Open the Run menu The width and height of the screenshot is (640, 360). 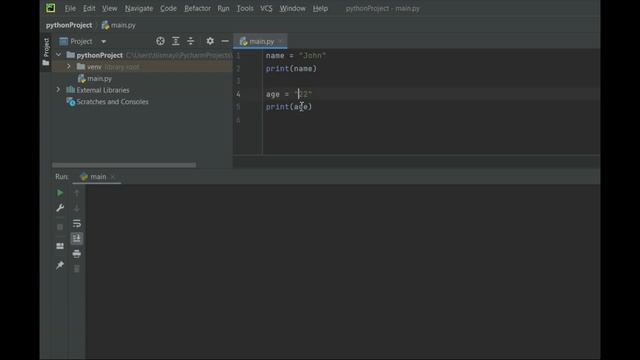[x=223, y=9]
